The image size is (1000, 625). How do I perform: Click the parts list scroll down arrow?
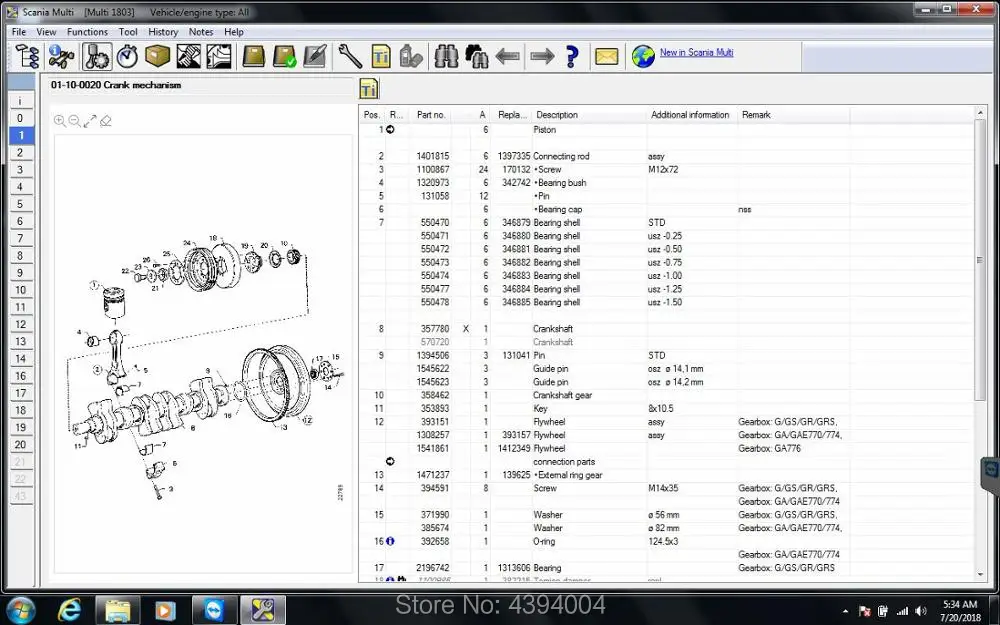pyautogui.click(x=981, y=575)
